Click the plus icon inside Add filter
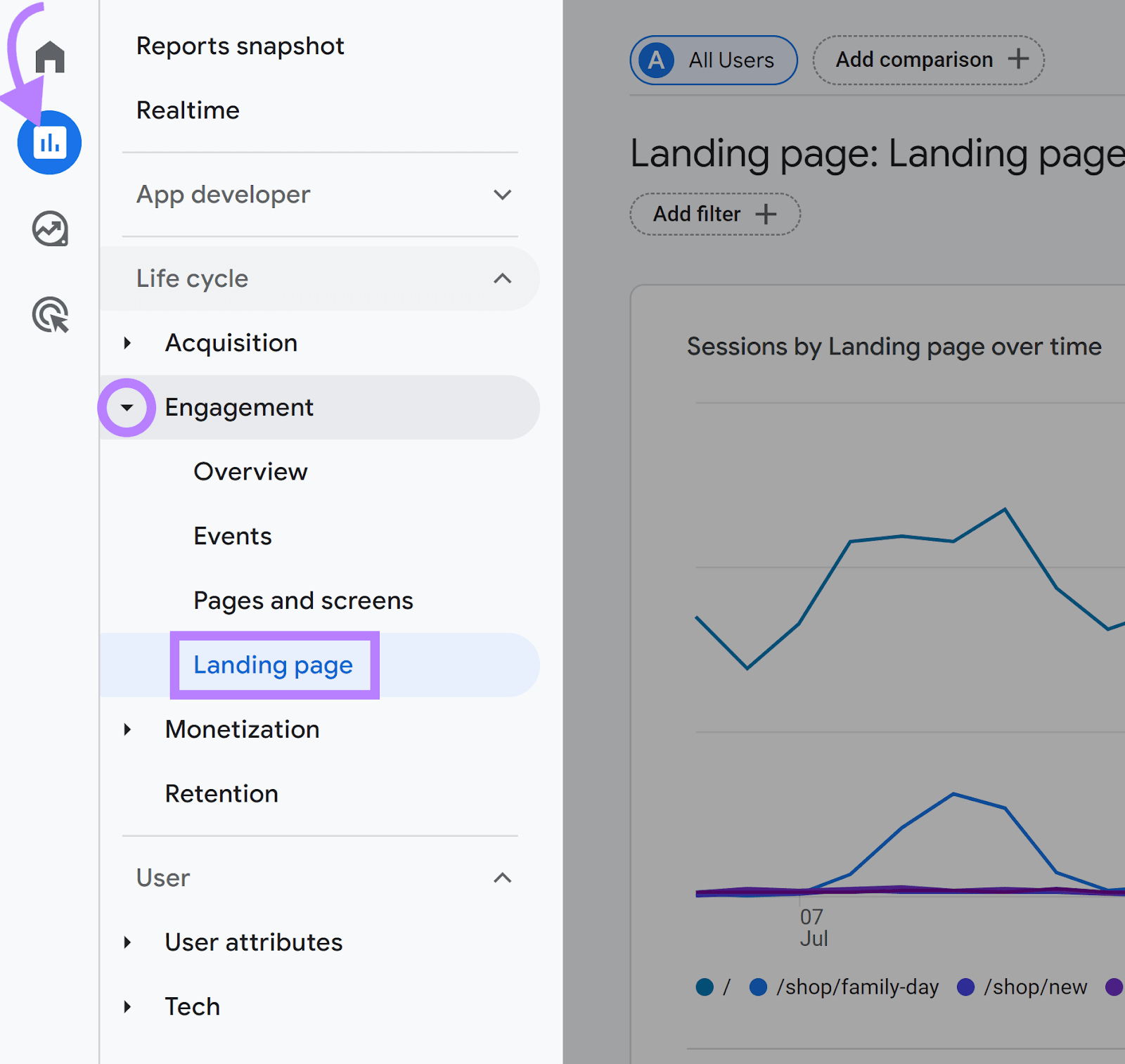Image resolution: width=1125 pixels, height=1064 pixels. pos(766,214)
